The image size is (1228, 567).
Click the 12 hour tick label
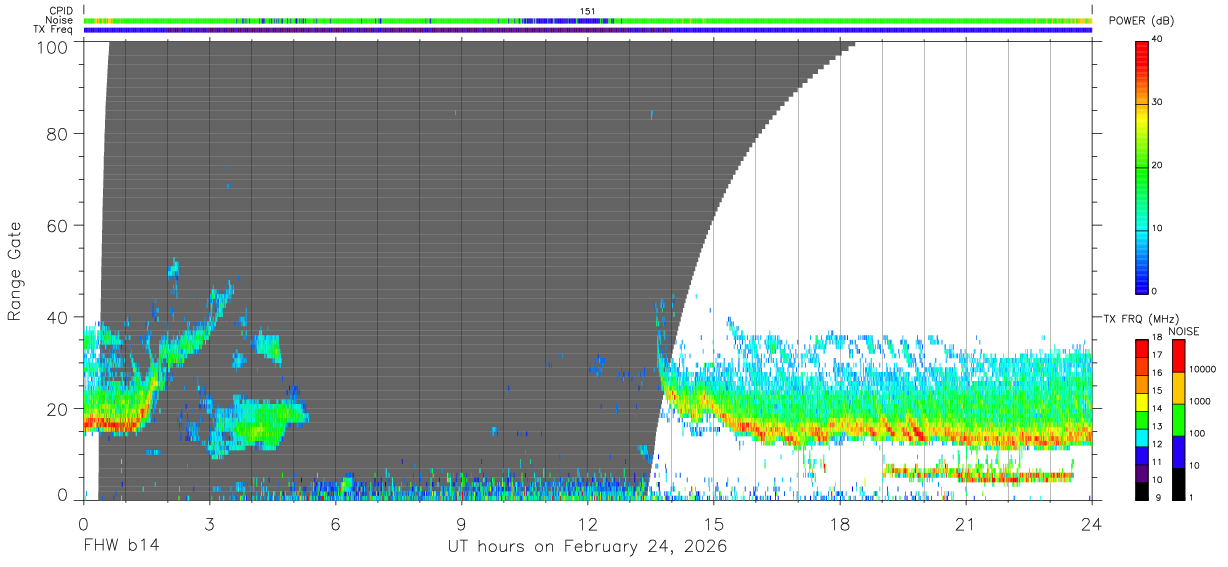pos(588,523)
